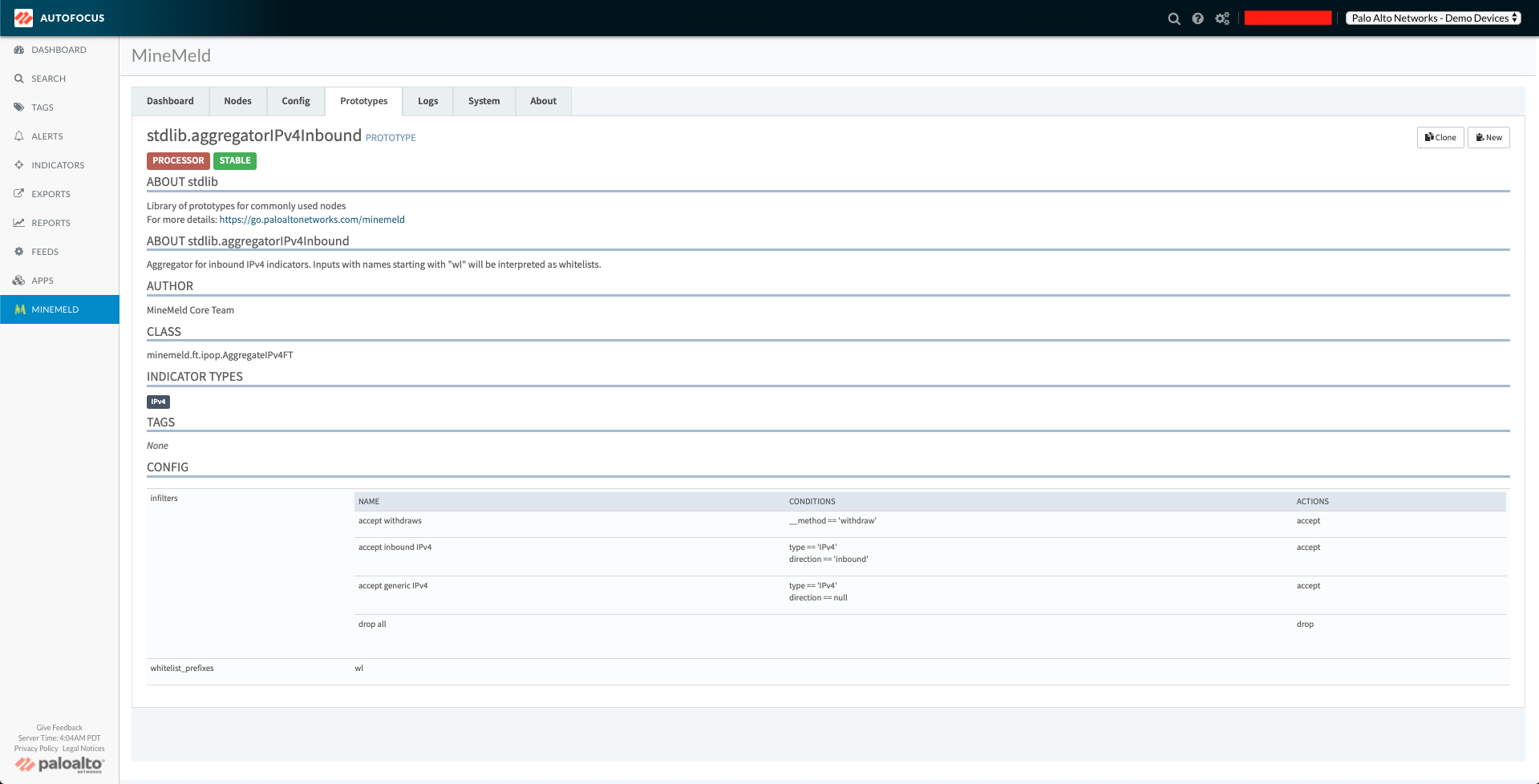Click the Clone button

[1440, 137]
